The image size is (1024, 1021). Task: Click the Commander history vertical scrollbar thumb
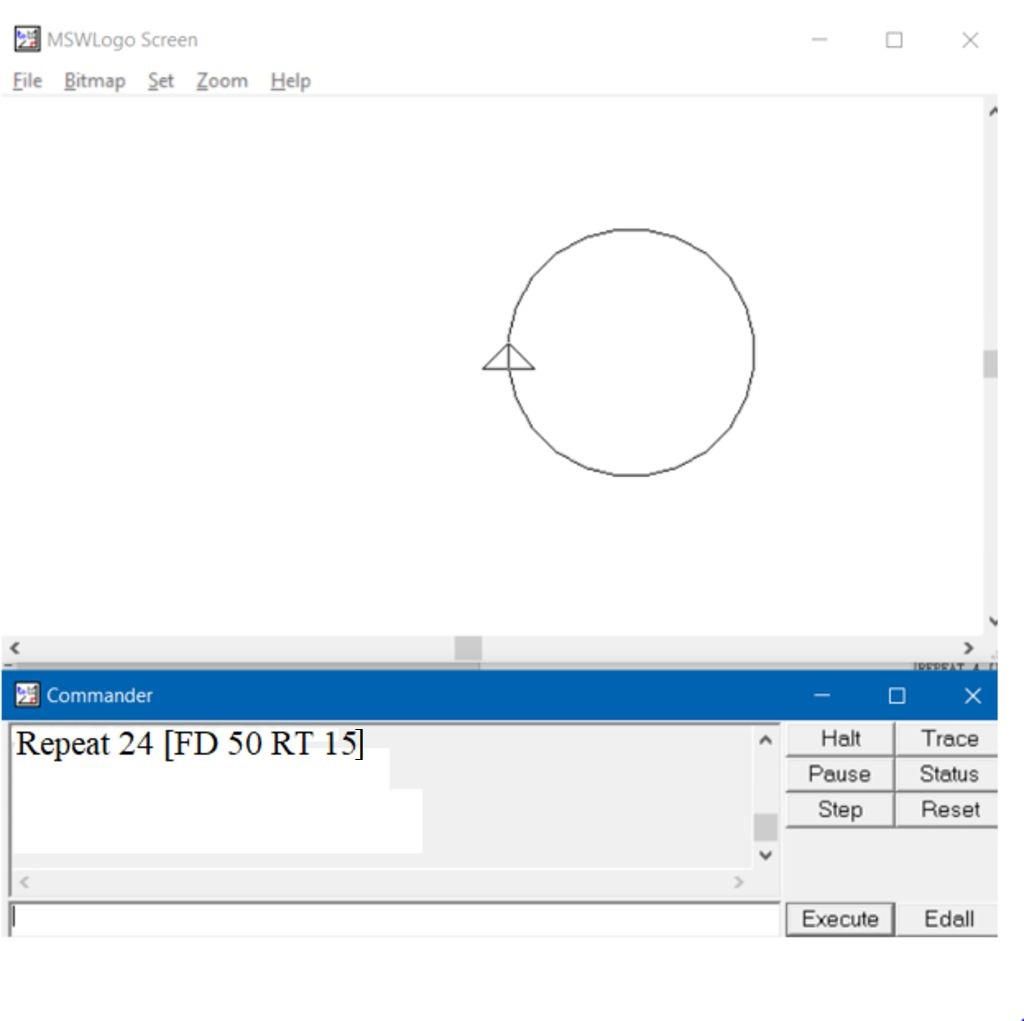point(765,828)
